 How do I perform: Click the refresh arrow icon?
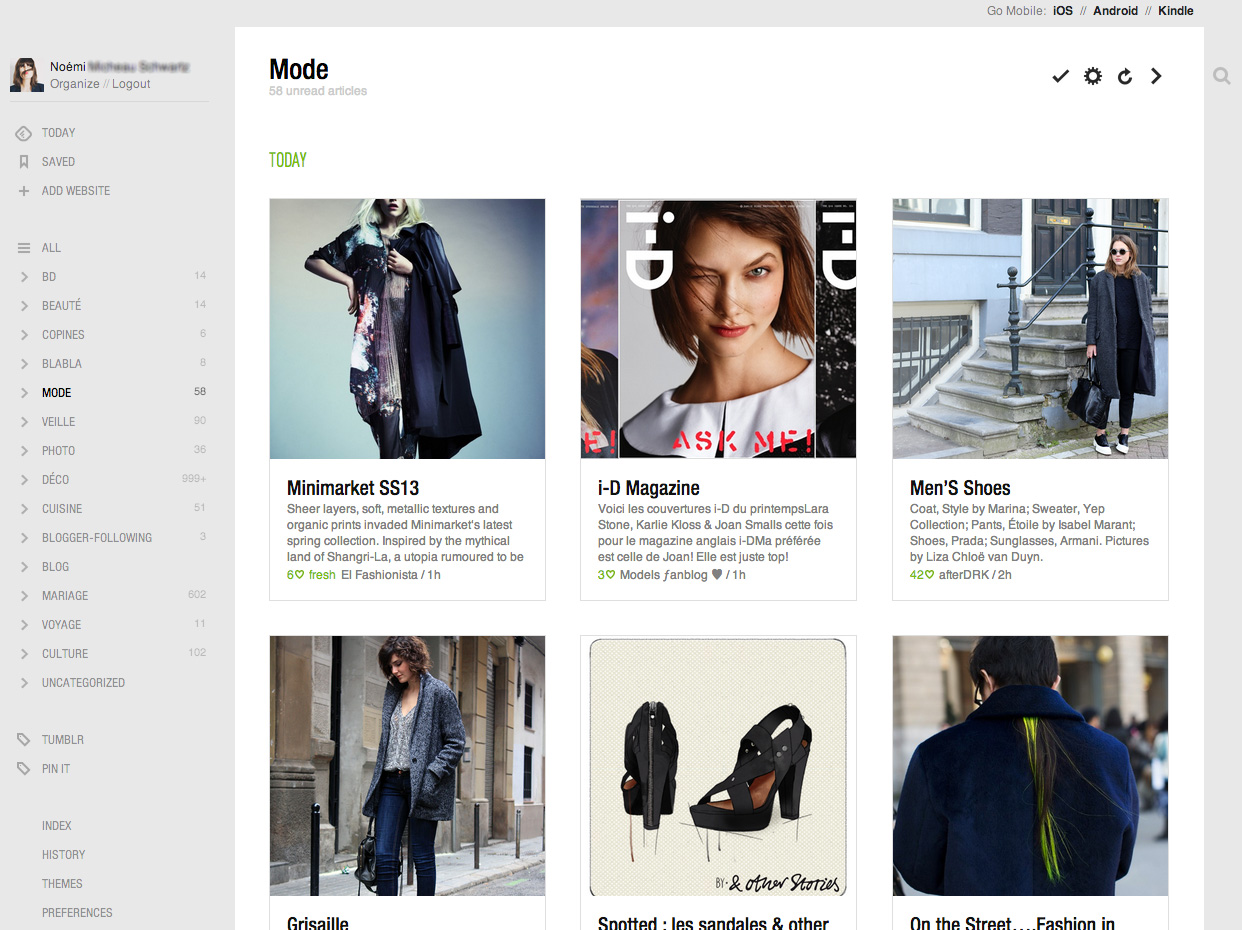[x=1125, y=76]
